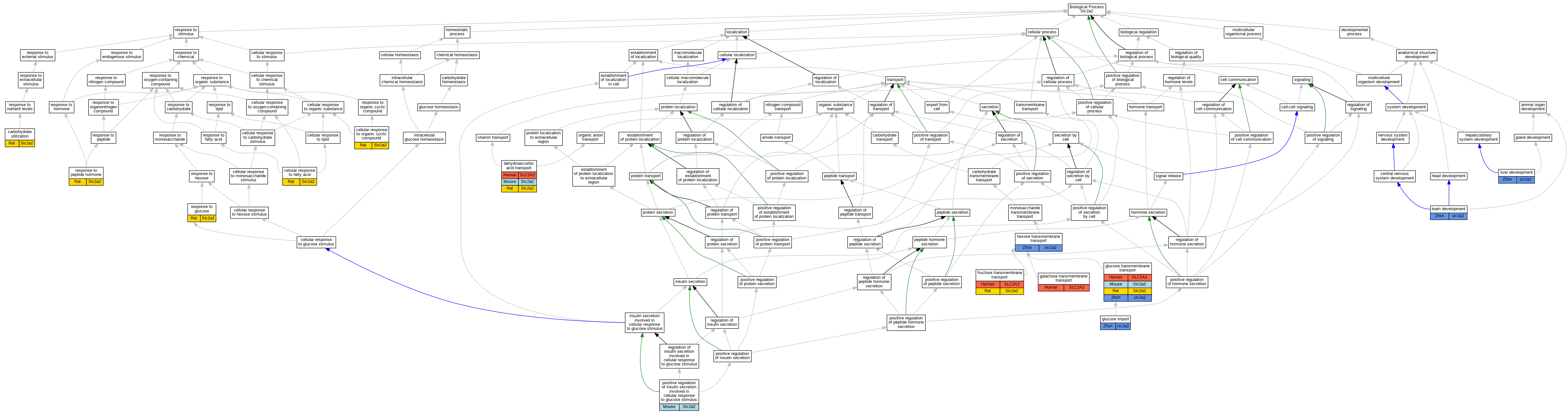Select 'cellular response to glucose stimulus' node
This screenshot has height=414, width=1568.
(x=316, y=242)
